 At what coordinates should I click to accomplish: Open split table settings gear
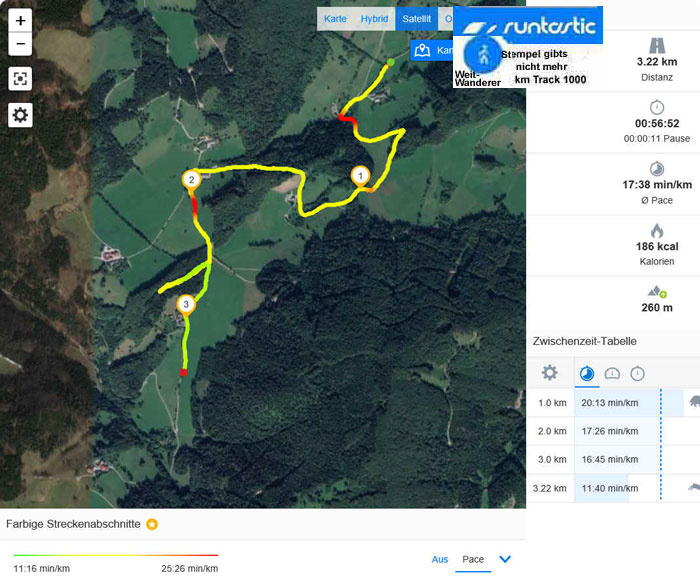click(550, 373)
